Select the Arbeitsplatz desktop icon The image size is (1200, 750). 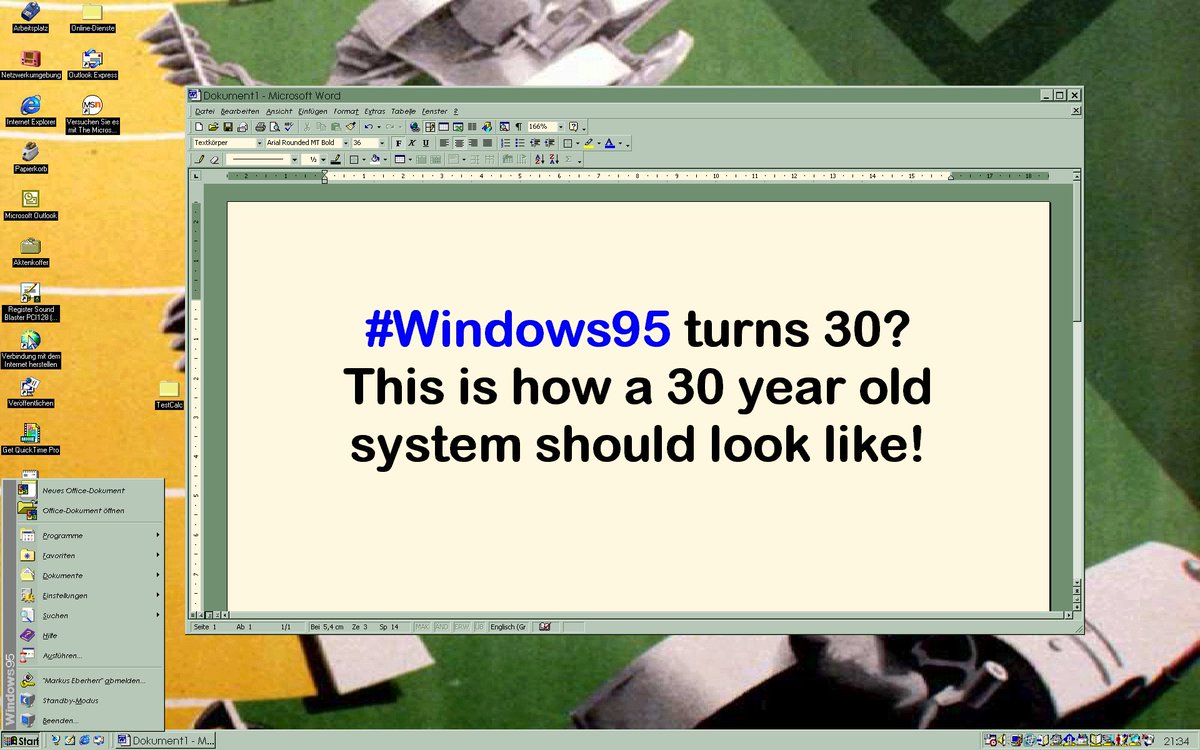[31, 17]
